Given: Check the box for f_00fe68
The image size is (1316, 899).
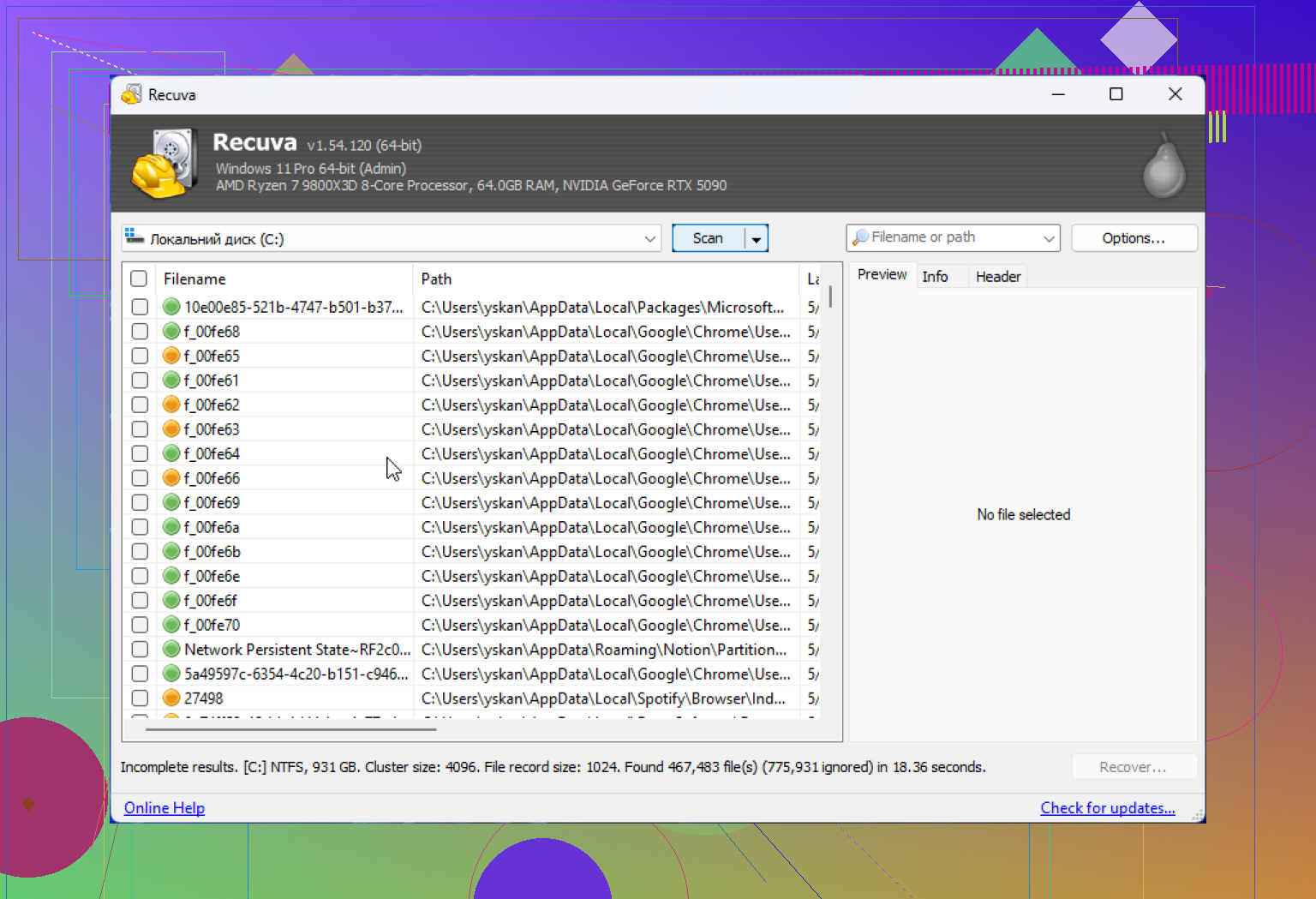Looking at the screenshot, I should tap(141, 331).
